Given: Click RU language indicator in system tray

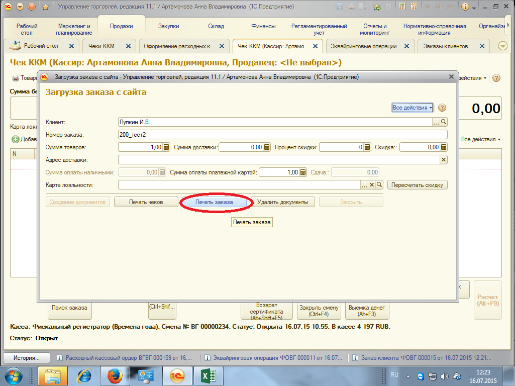Looking at the screenshot, I should [x=394, y=375].
